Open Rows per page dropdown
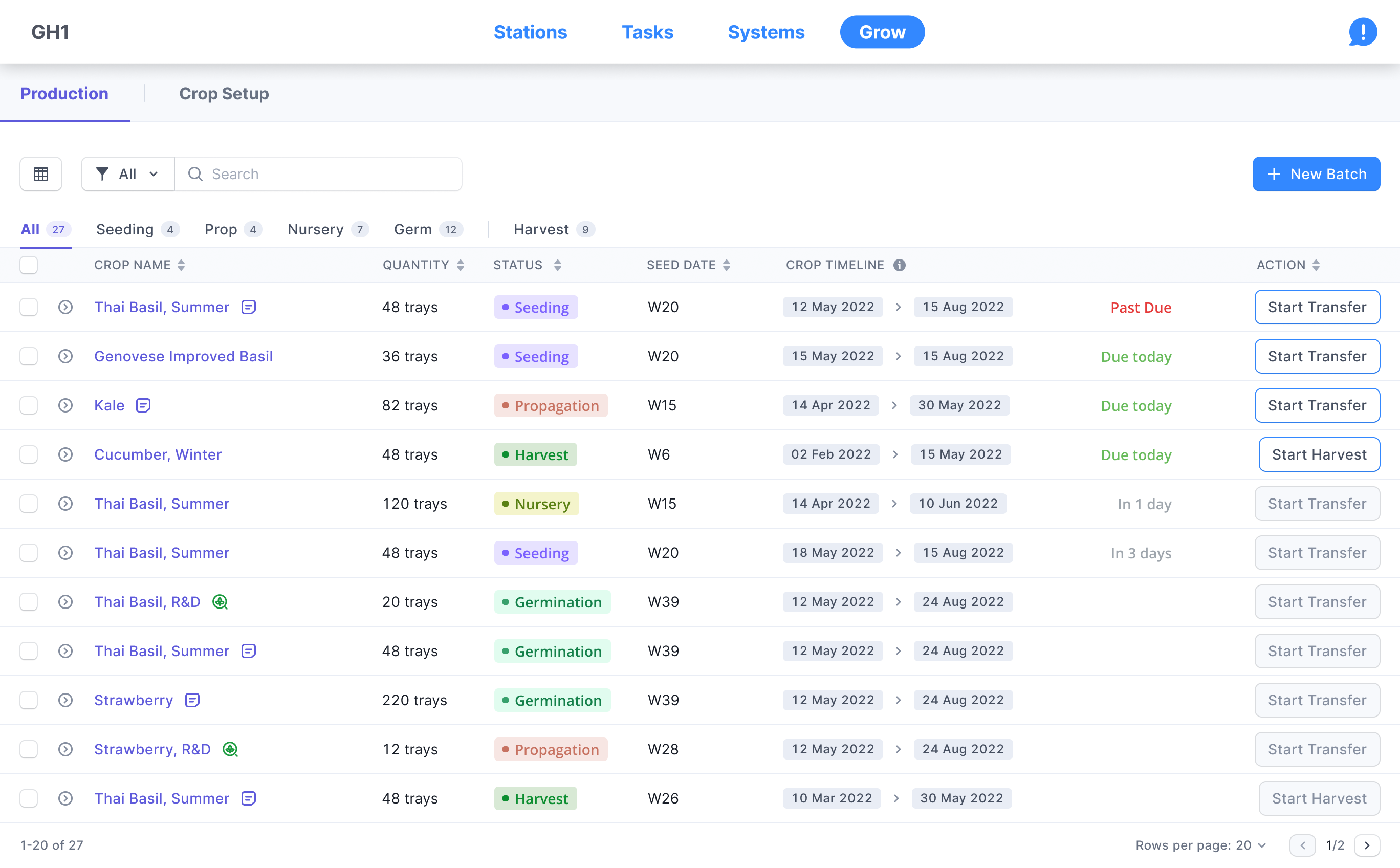Viewport: 1400px width, 868px height. click(1251, 845)
